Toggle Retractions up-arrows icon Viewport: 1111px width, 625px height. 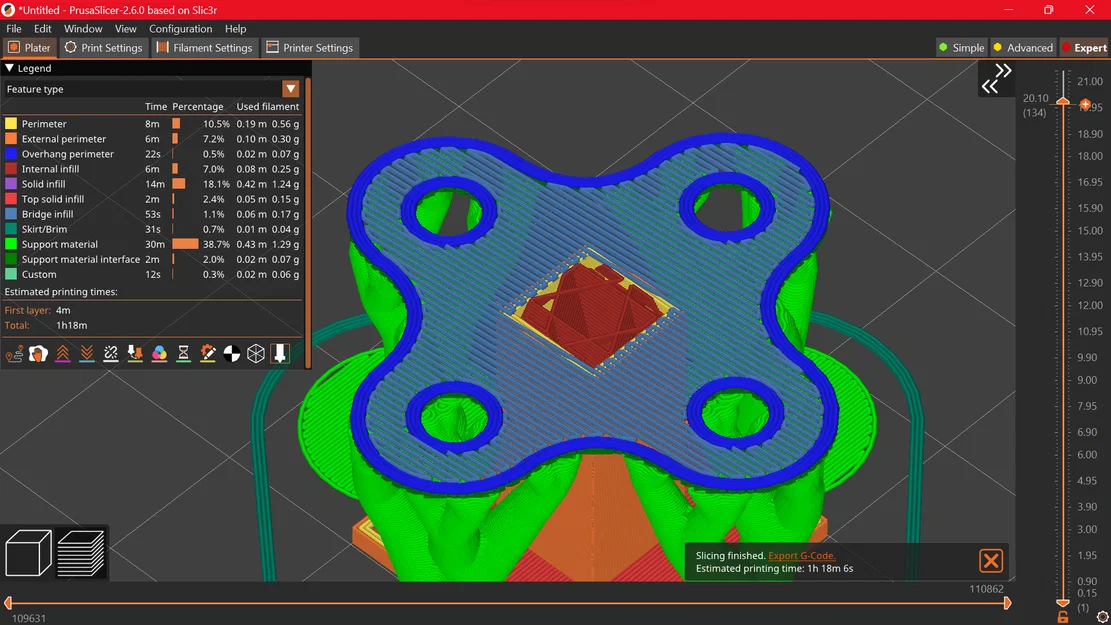pos(62,354)
